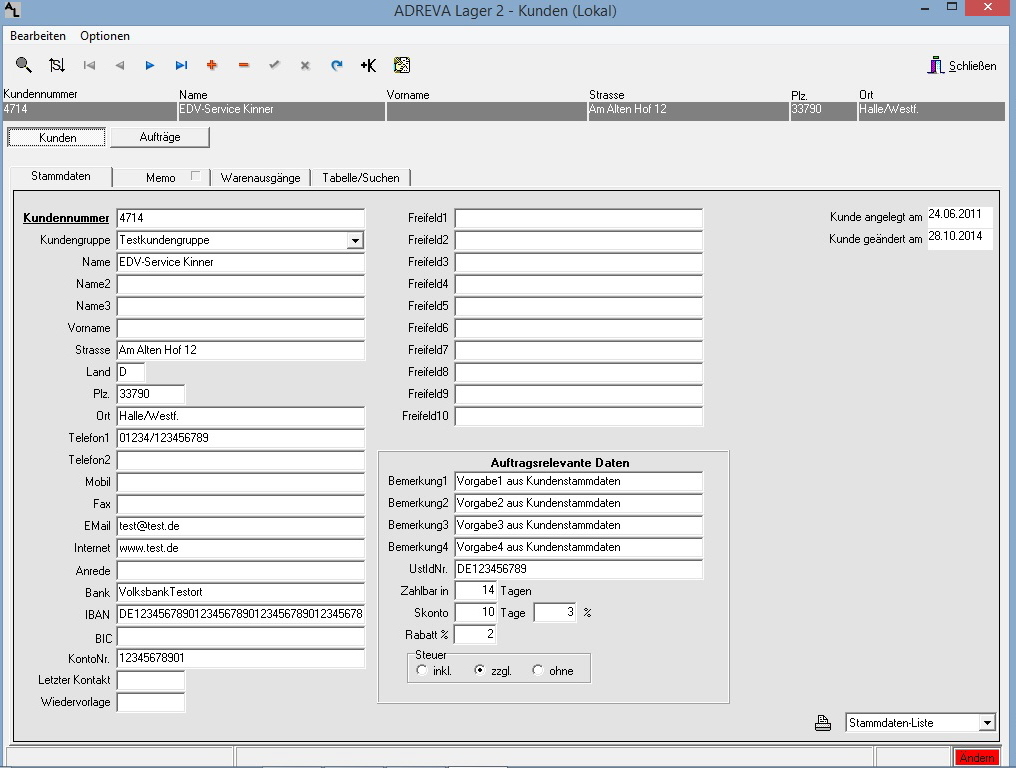Screen dimensions: 1016x768
Task: Open the Aufträge section
Action: coord(160,137)
